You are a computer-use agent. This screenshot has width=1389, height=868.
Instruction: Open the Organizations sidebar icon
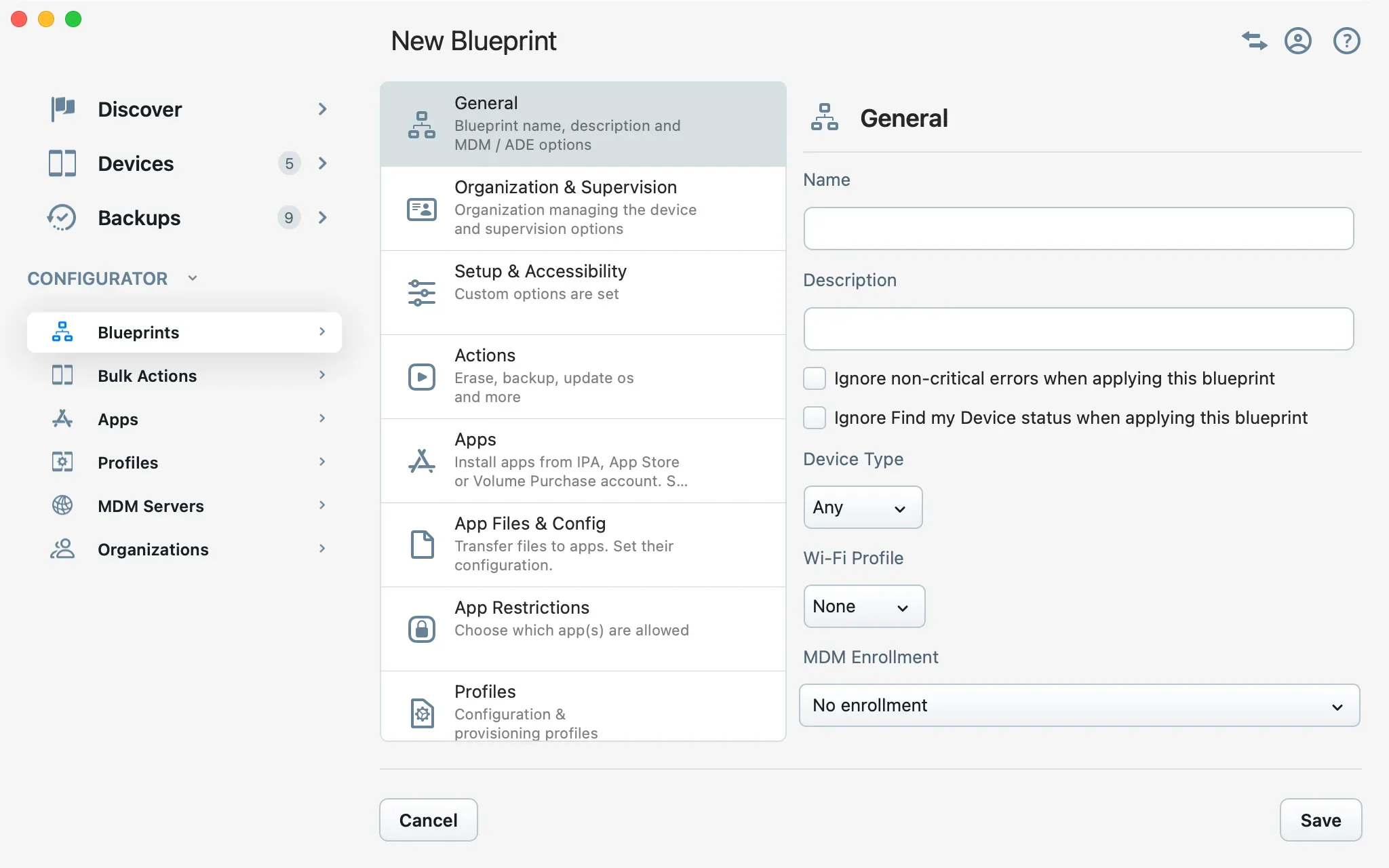(62, 549)
